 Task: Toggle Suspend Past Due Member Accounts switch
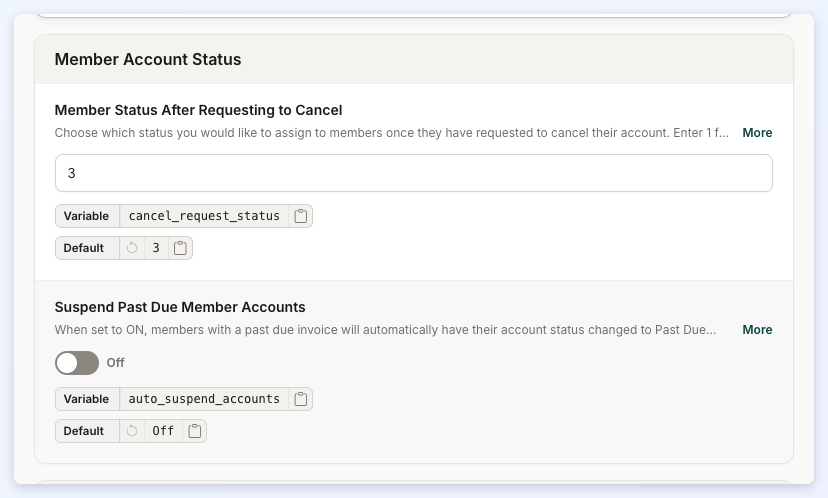pos(77,363)
